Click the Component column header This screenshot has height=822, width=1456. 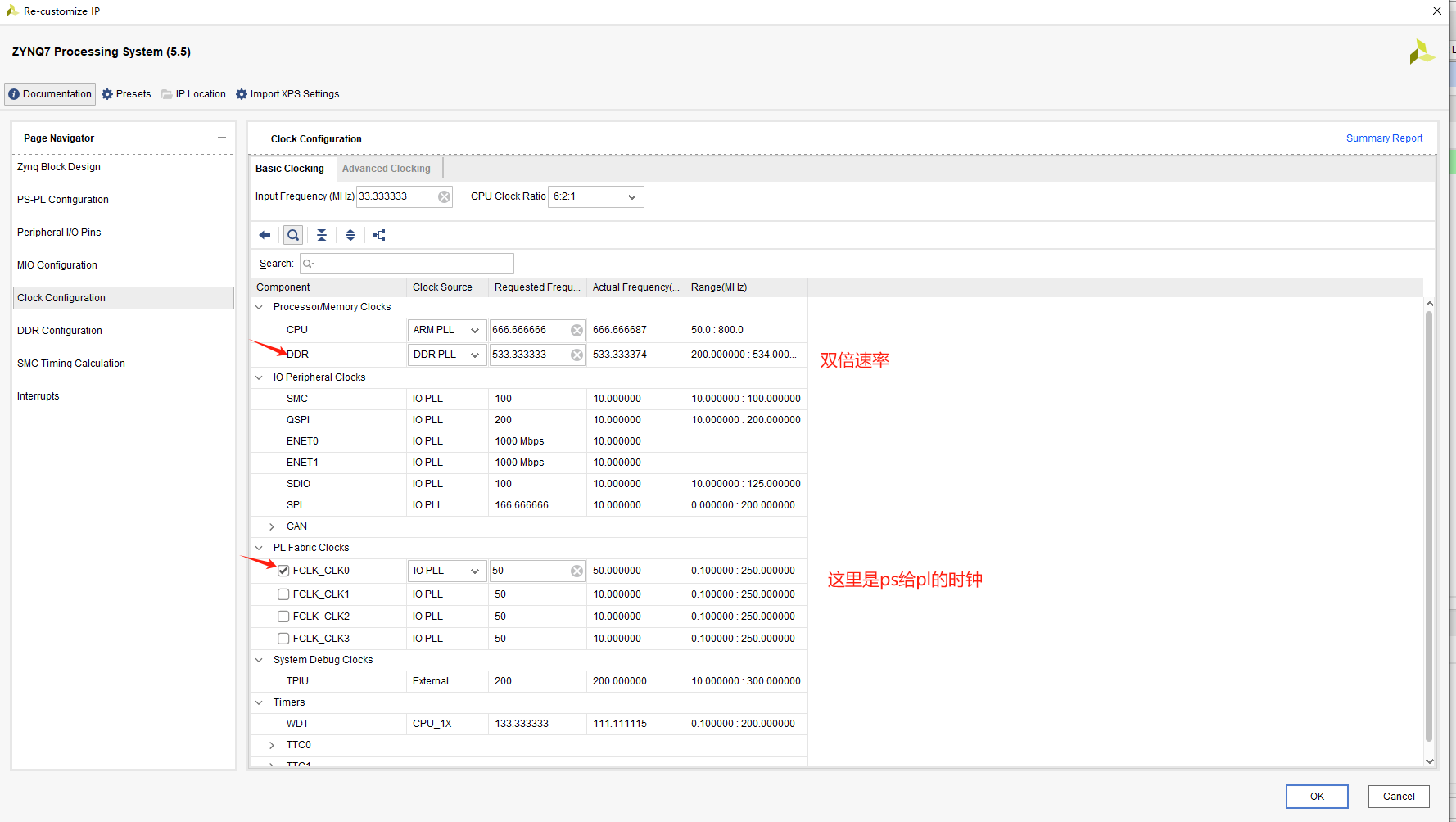click(328, 287)
